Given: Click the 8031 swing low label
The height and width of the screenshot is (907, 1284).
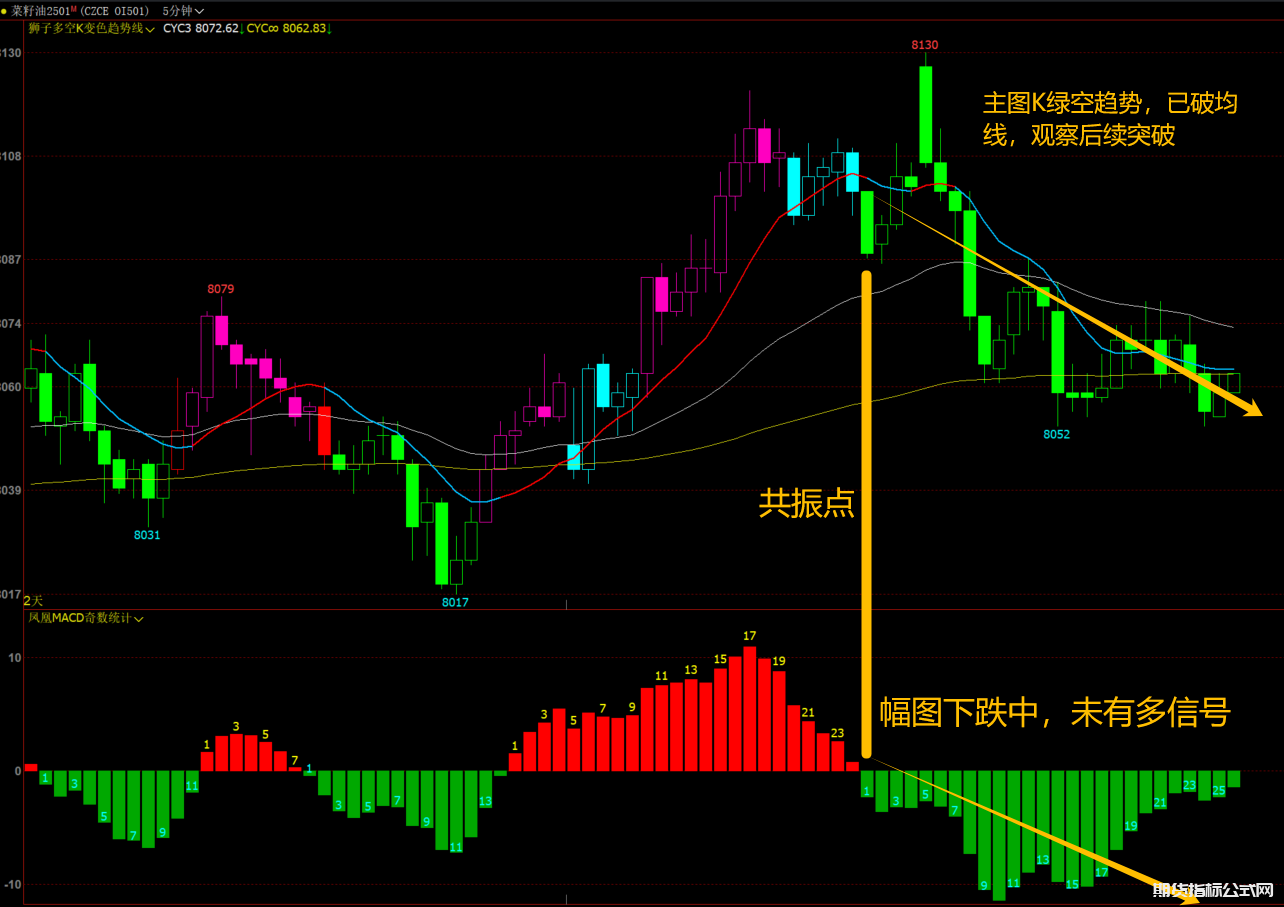Looking at the screenshot, I should [147, 535].
